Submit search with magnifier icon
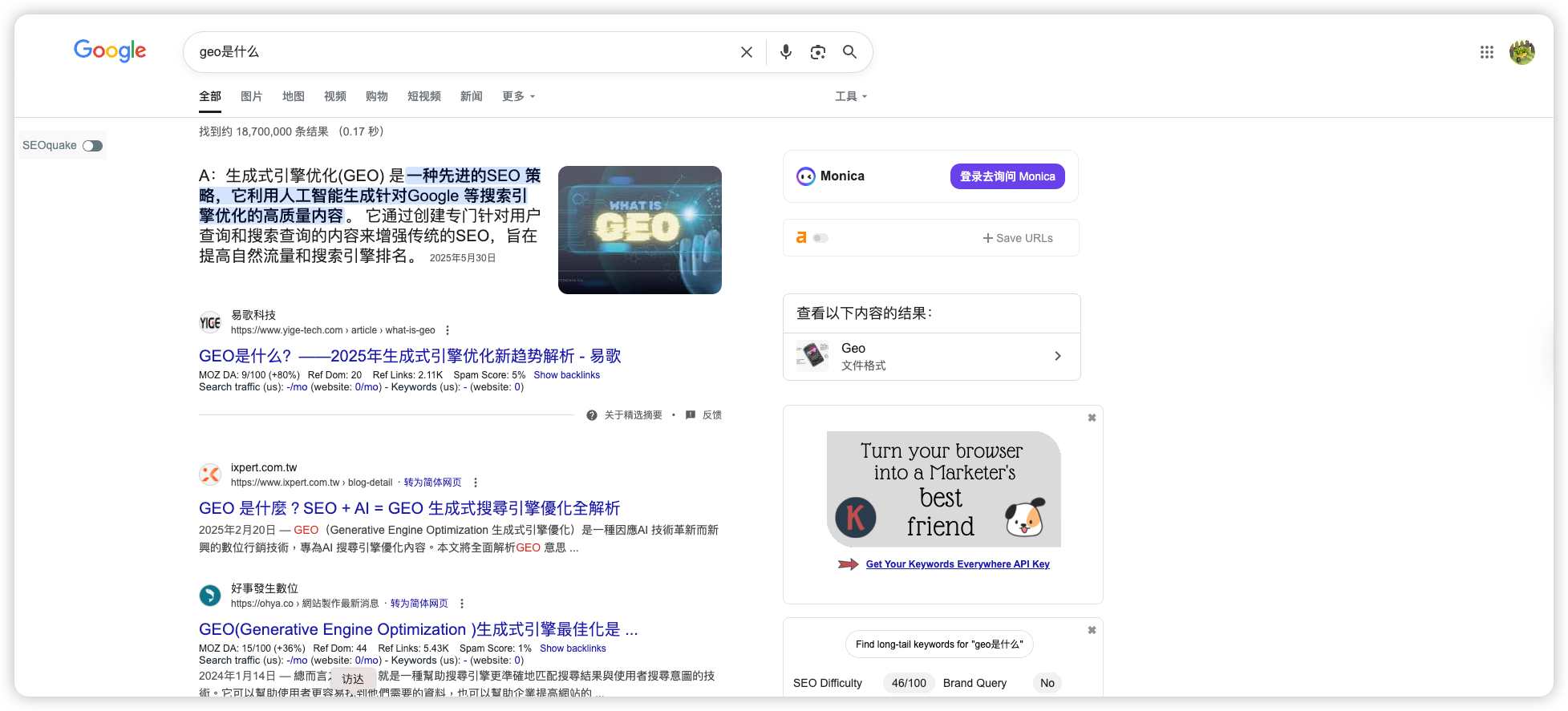 [849, 52]
